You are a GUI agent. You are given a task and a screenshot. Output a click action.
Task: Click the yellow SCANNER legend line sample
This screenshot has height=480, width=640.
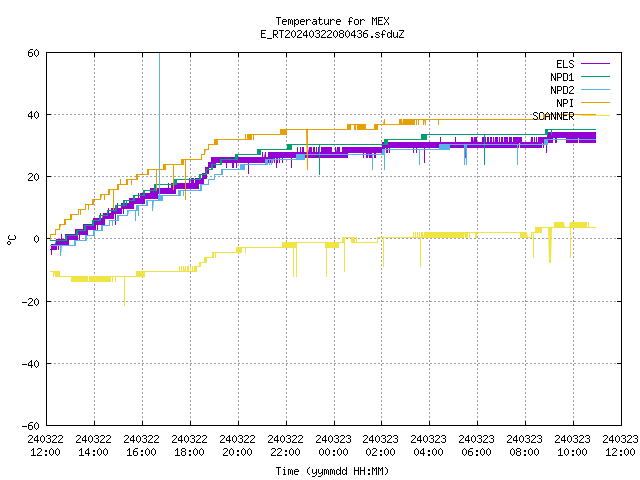coord(595,116)
